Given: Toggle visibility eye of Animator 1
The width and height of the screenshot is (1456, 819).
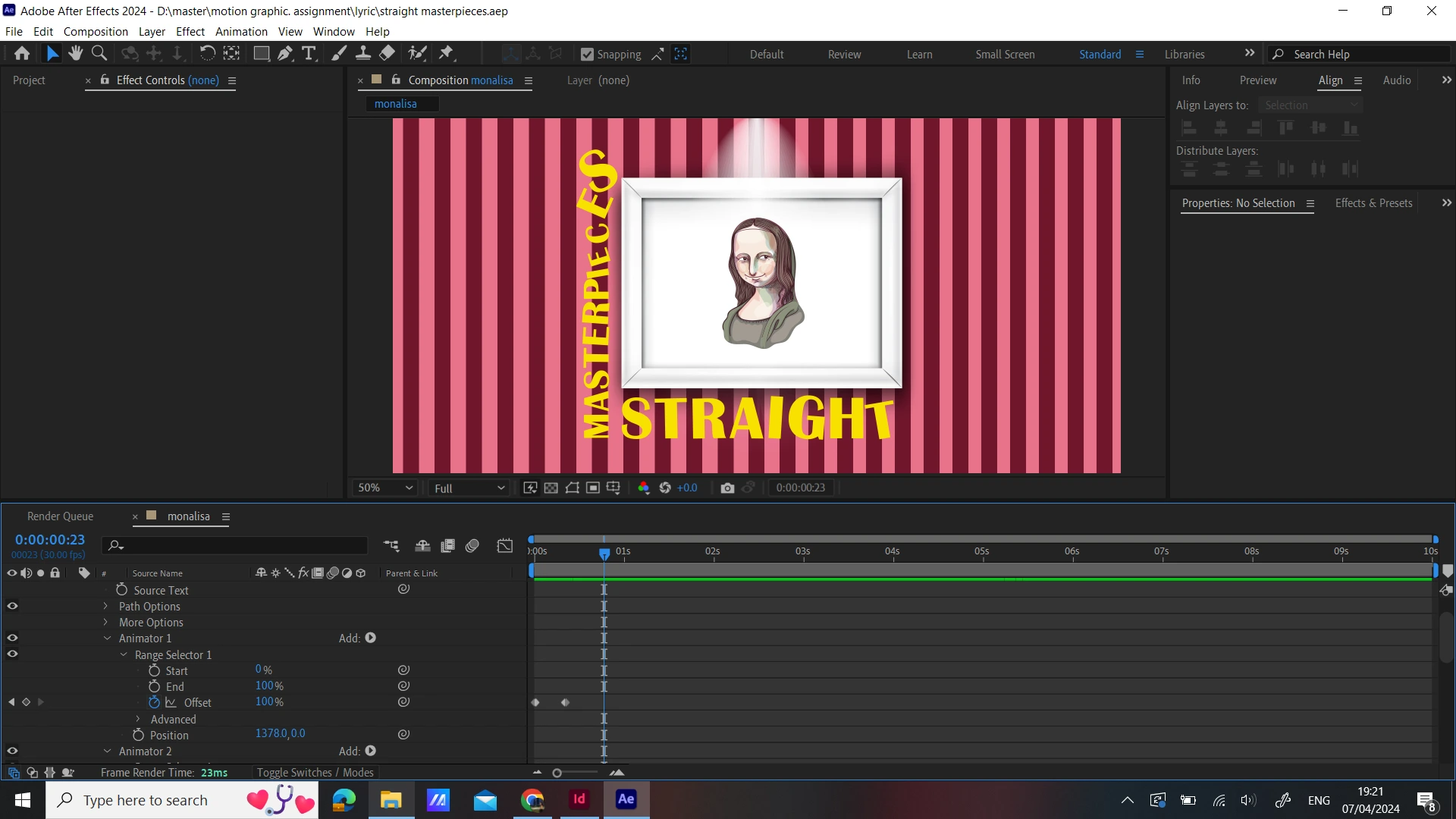Looking at the screenshot, I should click(x=12, y=639).
